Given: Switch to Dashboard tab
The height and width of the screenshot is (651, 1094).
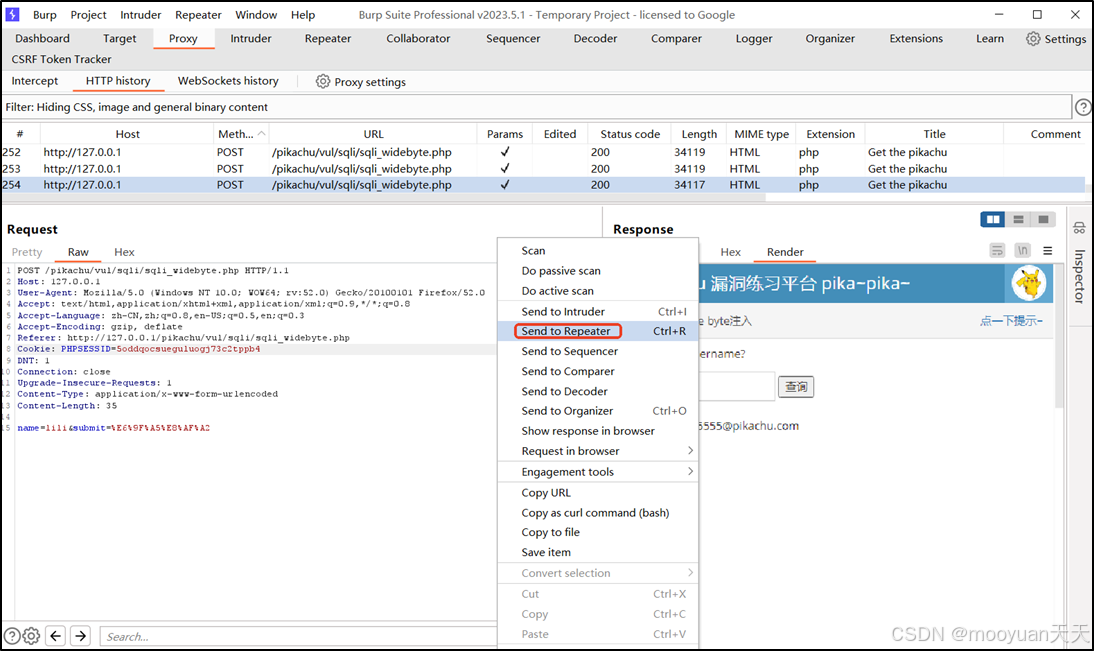Looking at the screenshot, I should pos(43,38).
